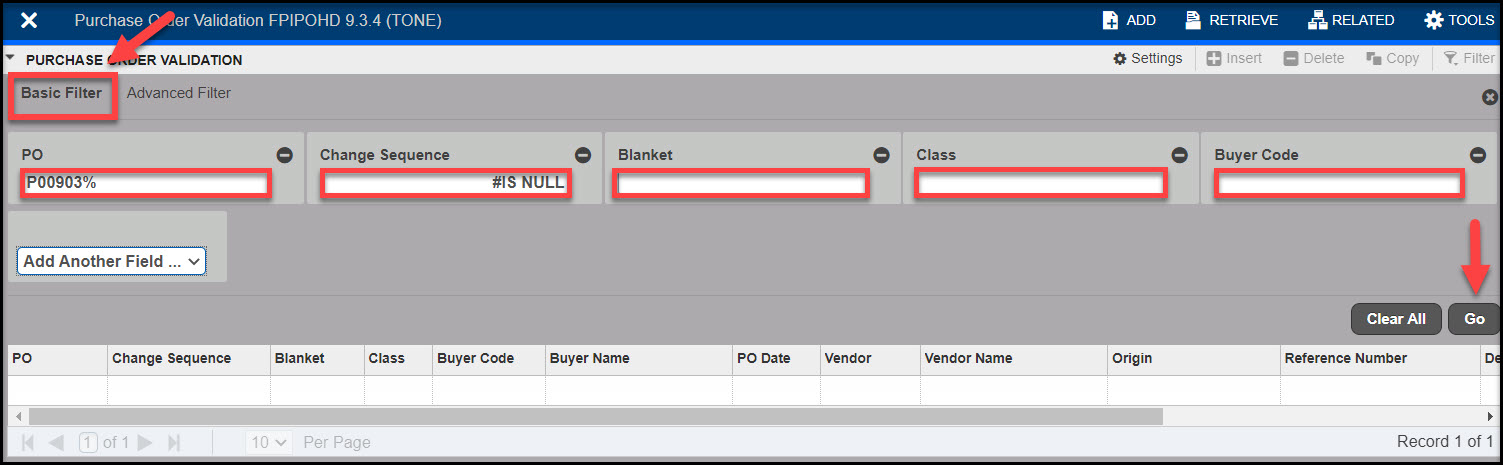Click the Copy toolbar button
Screen dimensions: 1503x465
1393,59
